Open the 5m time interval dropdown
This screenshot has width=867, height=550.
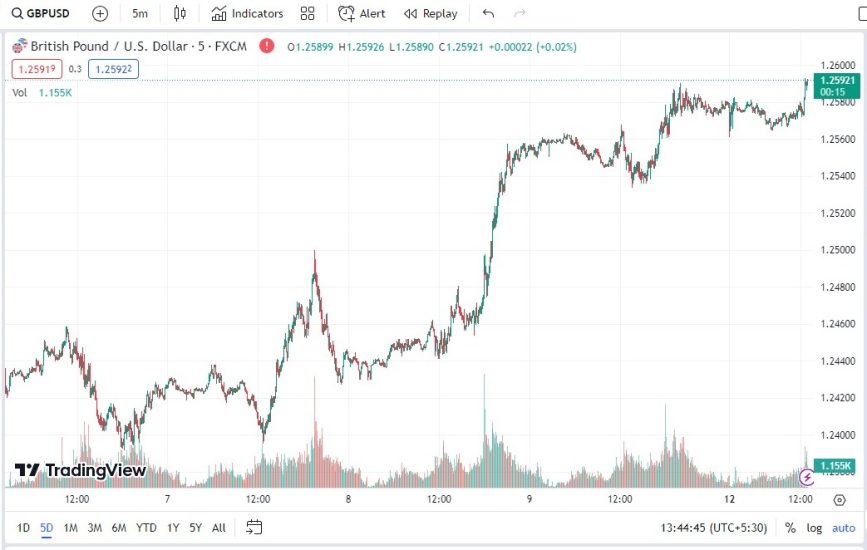140,14
